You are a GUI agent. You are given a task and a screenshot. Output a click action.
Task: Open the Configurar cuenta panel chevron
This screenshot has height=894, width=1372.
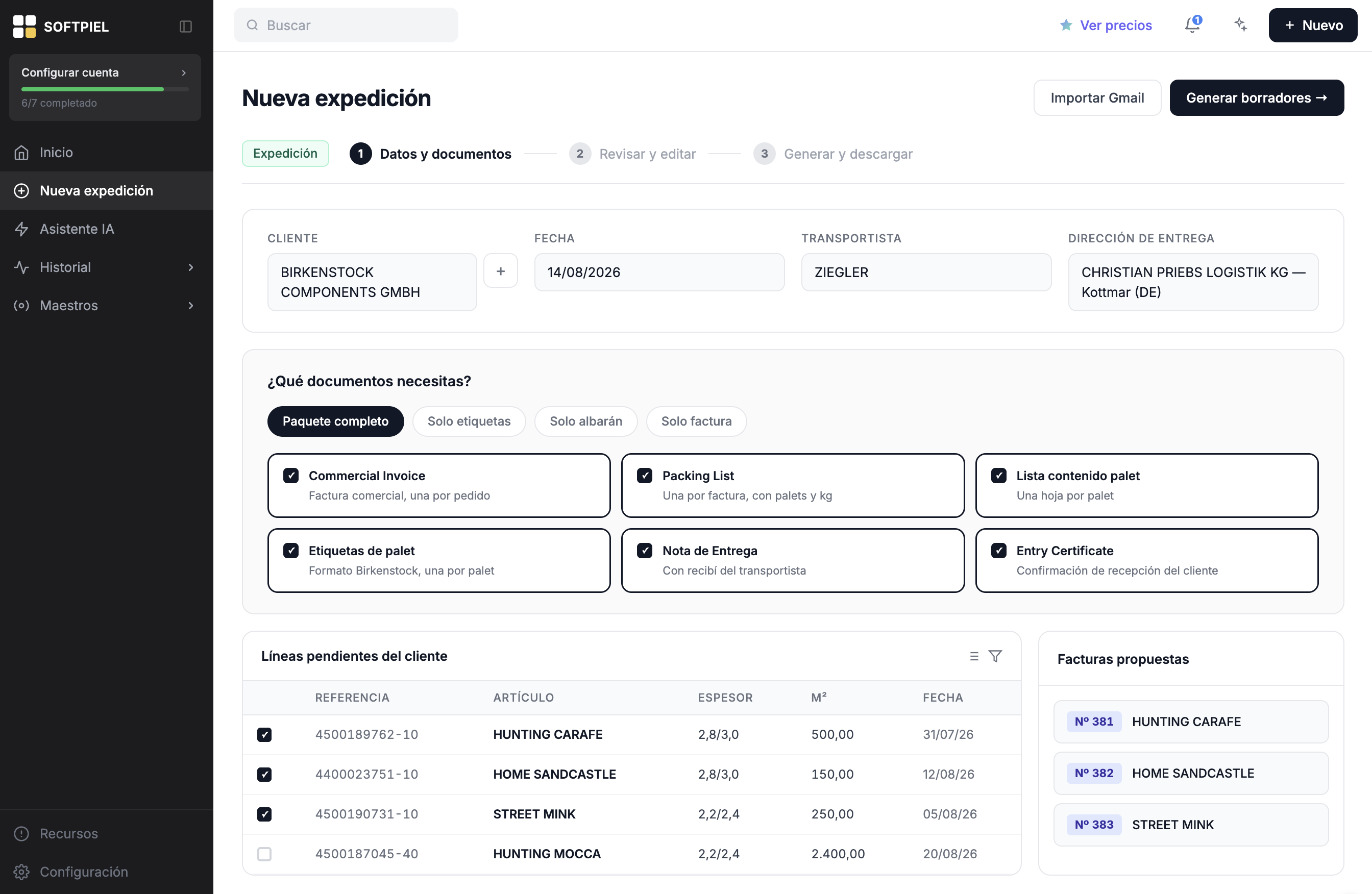[184, 72]
